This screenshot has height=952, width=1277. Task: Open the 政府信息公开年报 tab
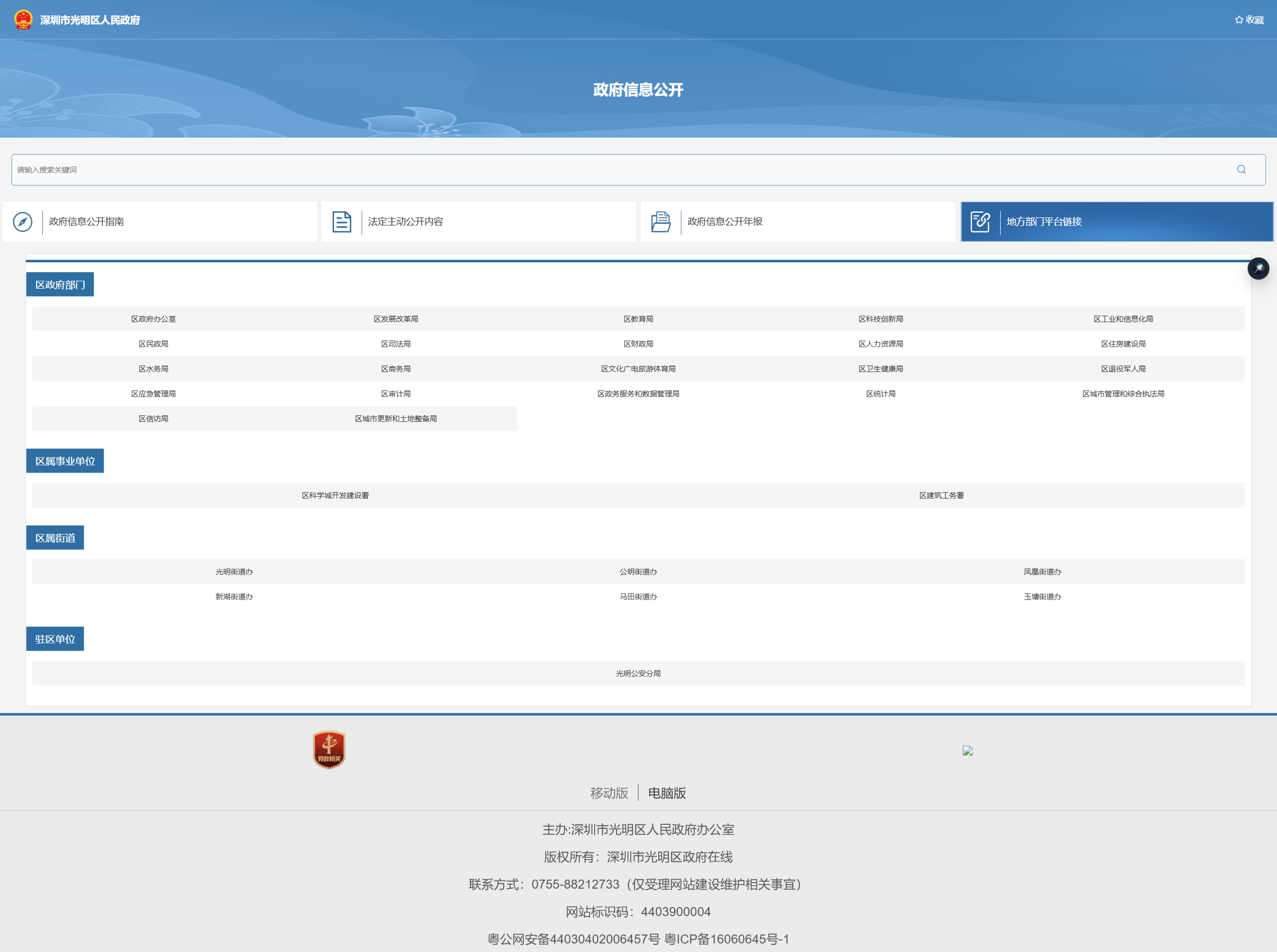pyautogui.click(x=798, y=222)
